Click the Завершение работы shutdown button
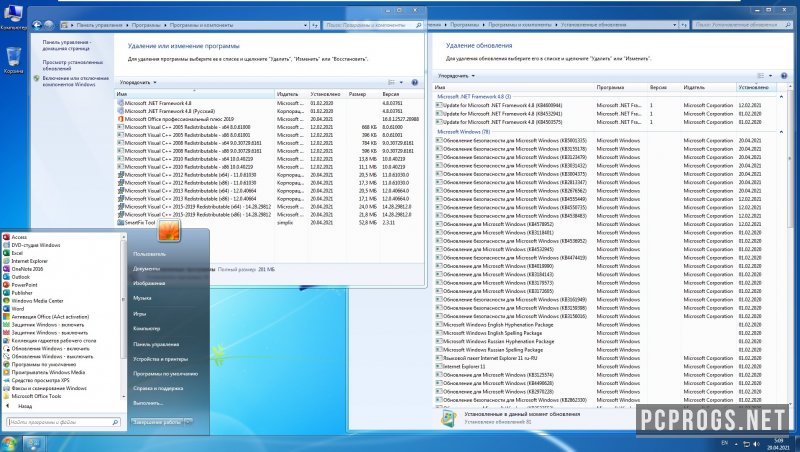Viewport: 800px width, 452px height. (x=157, y=422)
